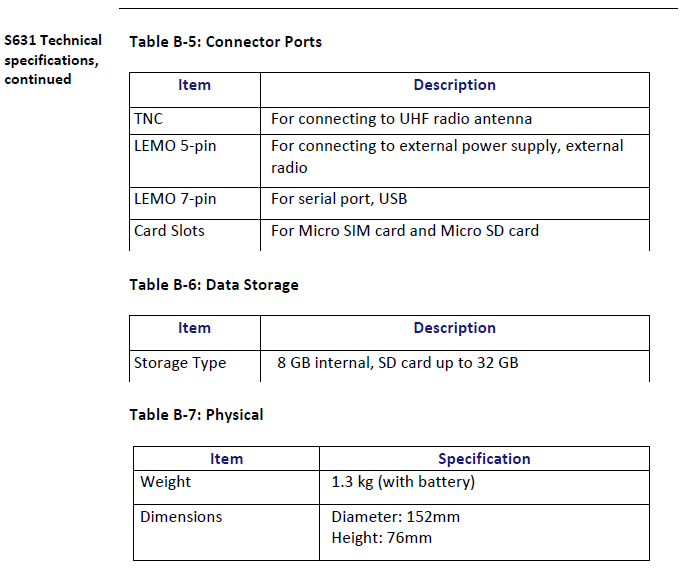Click the Table B-6: Data Storage heading
684x573 pixels.
click(214, 285)
